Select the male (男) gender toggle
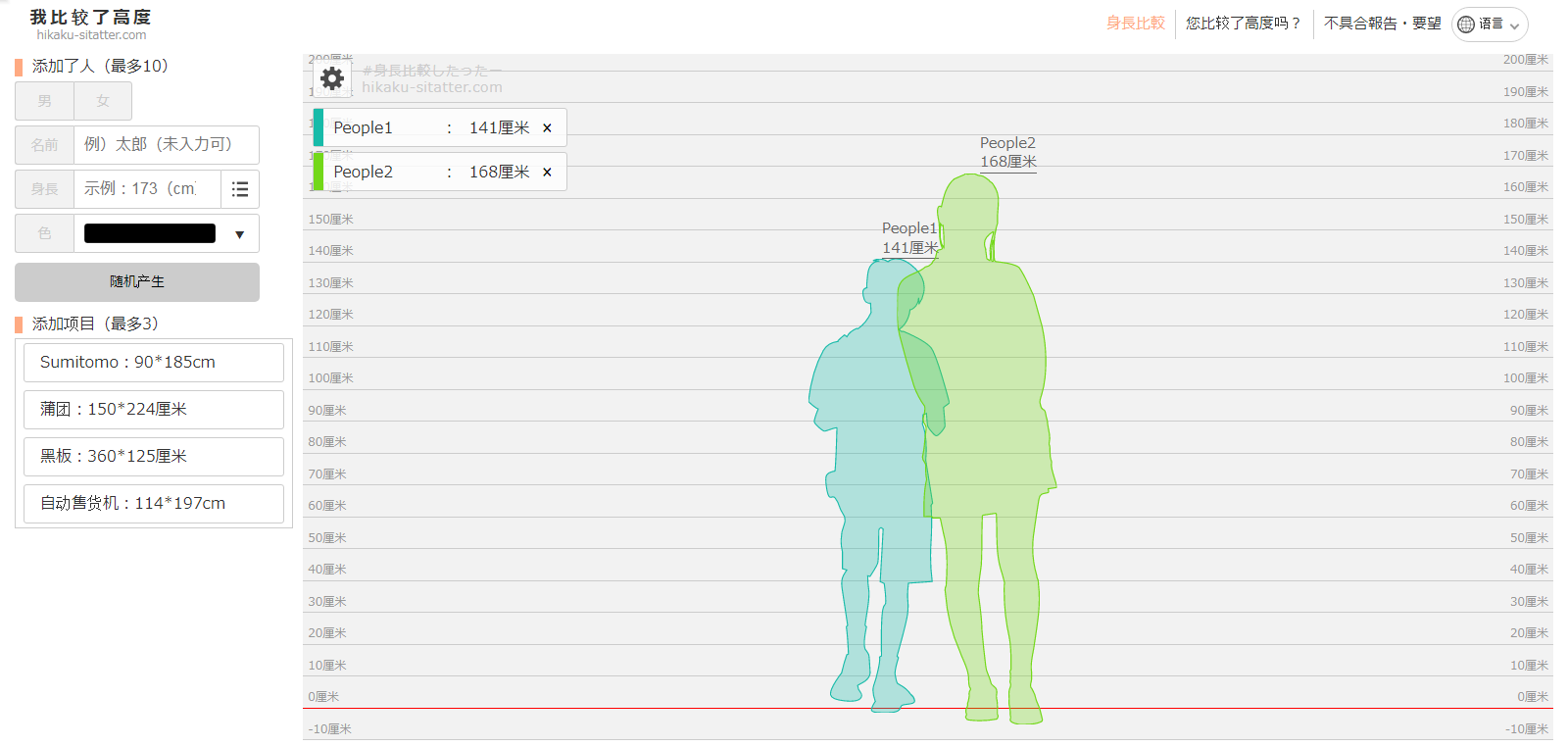1568x747 pixels. tap(44, 101)
